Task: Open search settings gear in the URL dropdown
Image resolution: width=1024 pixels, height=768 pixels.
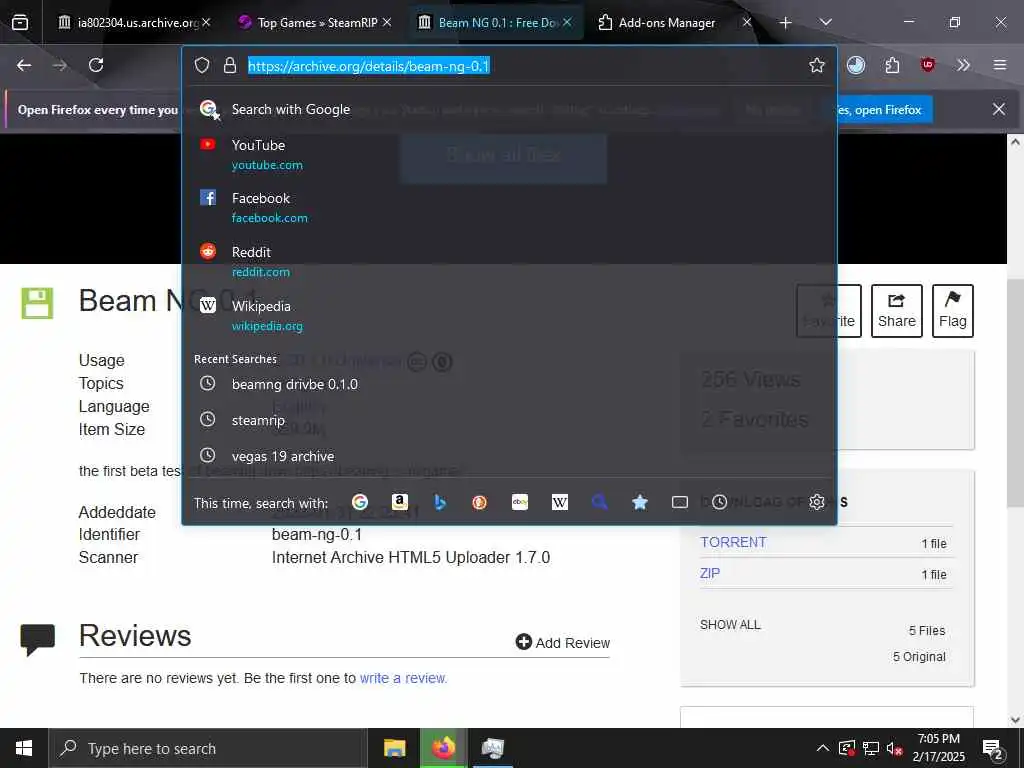Action: tap(816, 502)
